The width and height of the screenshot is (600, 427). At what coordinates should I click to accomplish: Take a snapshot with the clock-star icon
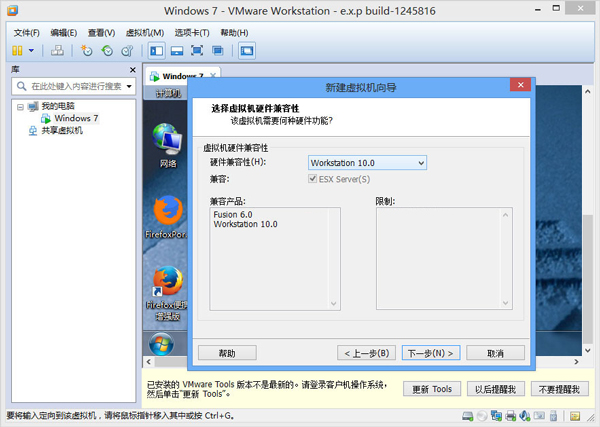pos(87,51)
